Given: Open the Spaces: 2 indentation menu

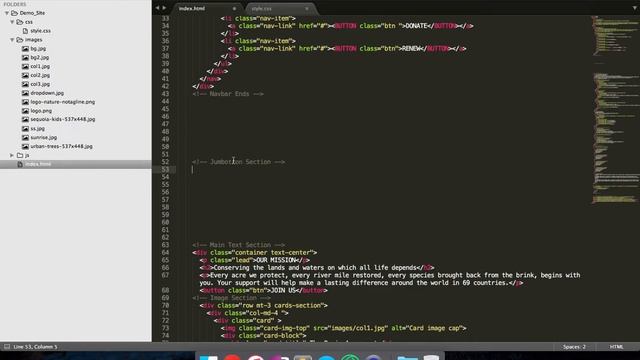Looking at the screenshot, I should click(574, 347).
